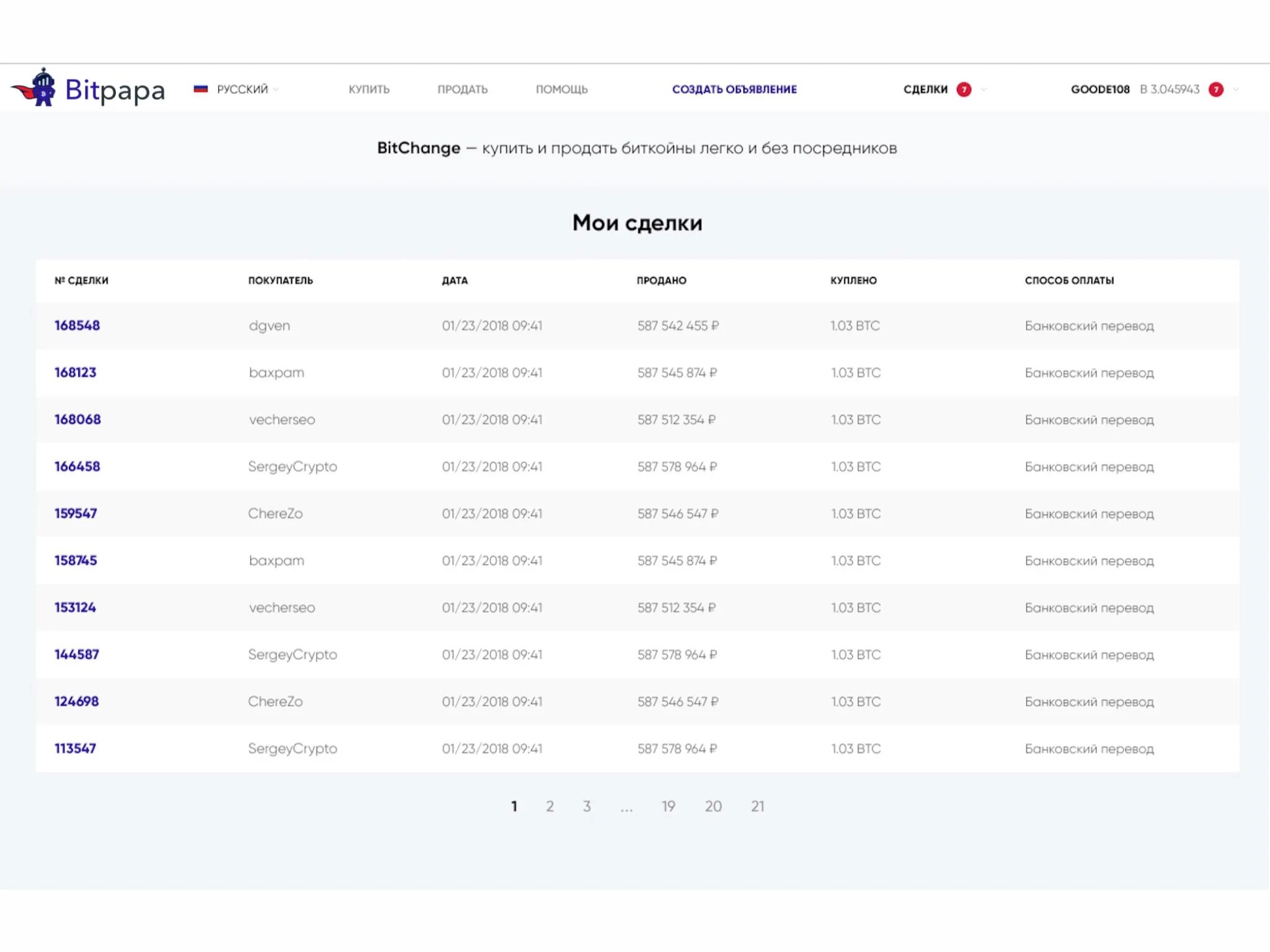The image size is (1270, 952).
Task: Click red notification badge next to Сделки
Action: 964,89
